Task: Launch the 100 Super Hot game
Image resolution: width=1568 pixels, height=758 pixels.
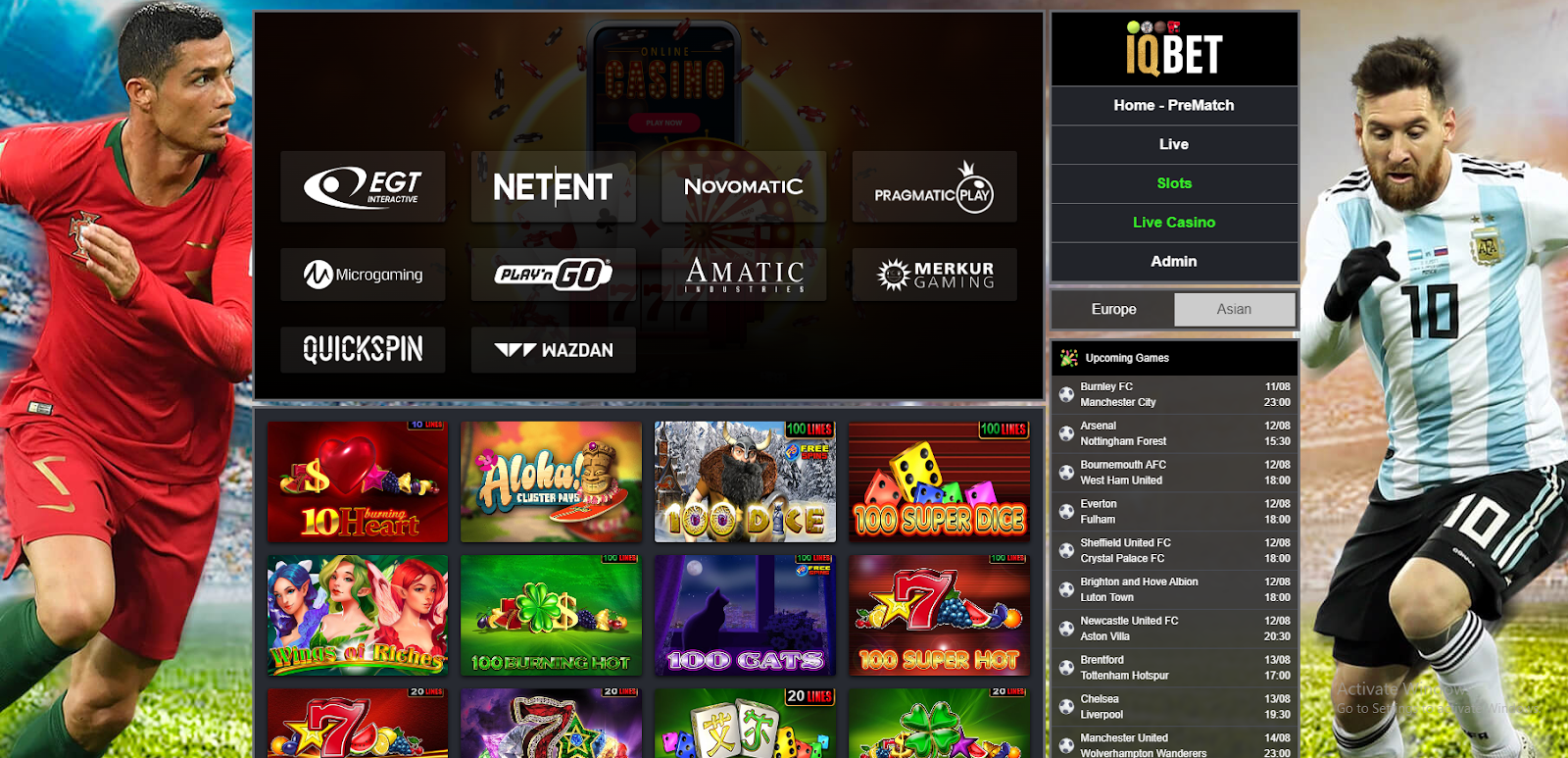Action: (x=939, y=615)
